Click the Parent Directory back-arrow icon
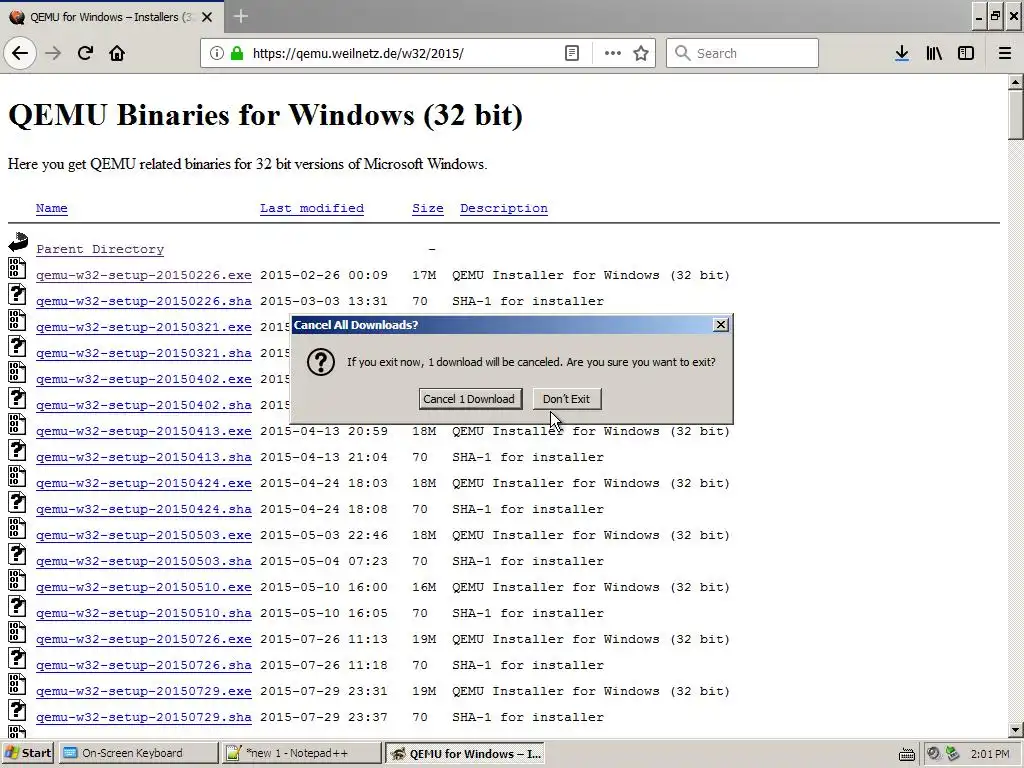Viewport: 1024px width, 768px height. pyautogui.click(x=18, y=242)
